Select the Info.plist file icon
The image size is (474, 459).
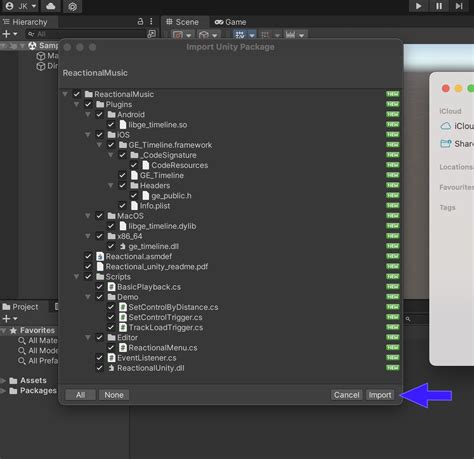(134, 206)
